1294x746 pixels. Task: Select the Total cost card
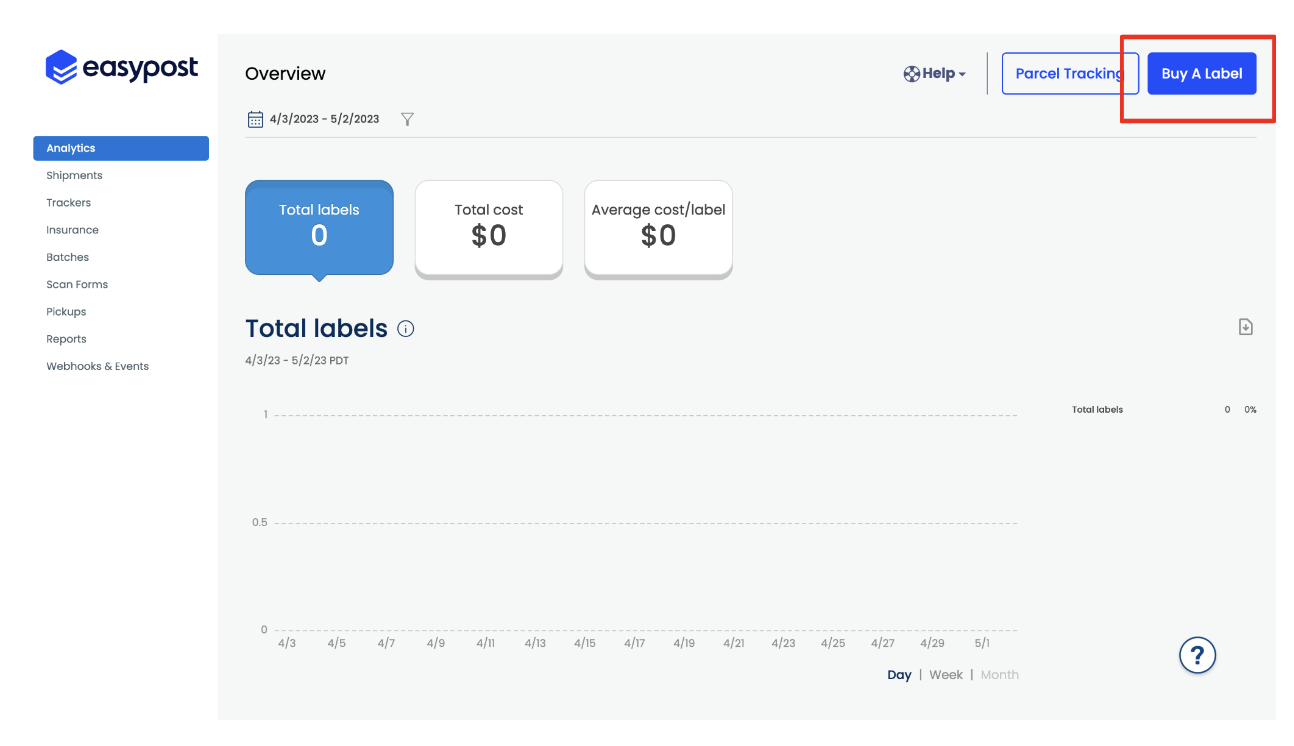click(489, 226)
